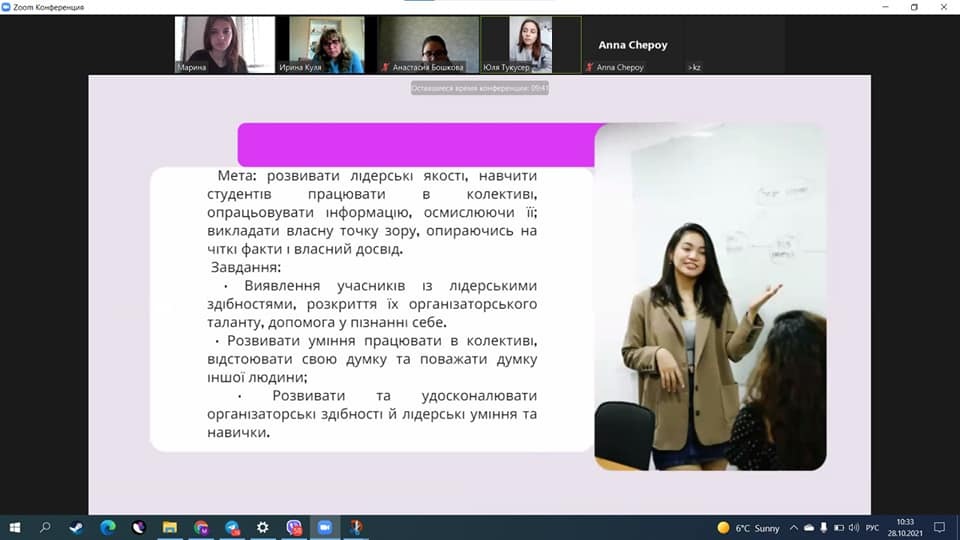Open Windows Settings gear in the taskbar
Viewport: 960px width, 540px height.
263,527
